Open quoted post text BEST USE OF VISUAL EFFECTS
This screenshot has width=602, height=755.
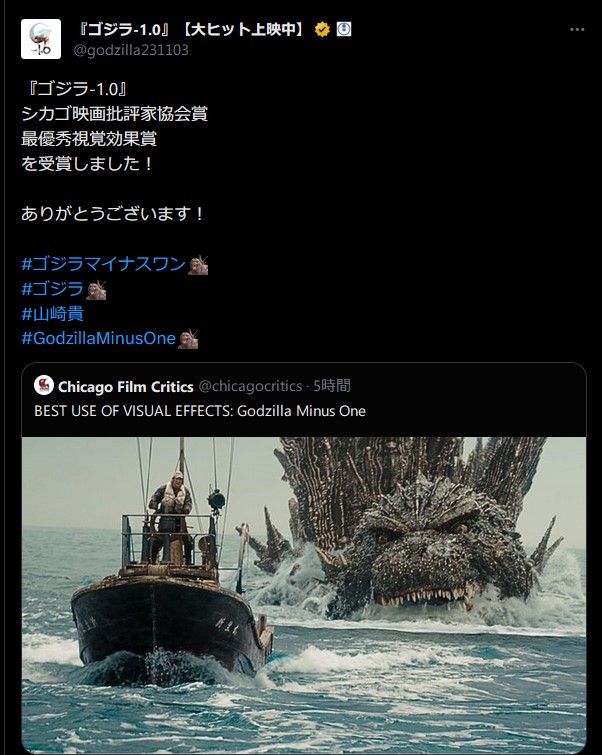point(200,411)
